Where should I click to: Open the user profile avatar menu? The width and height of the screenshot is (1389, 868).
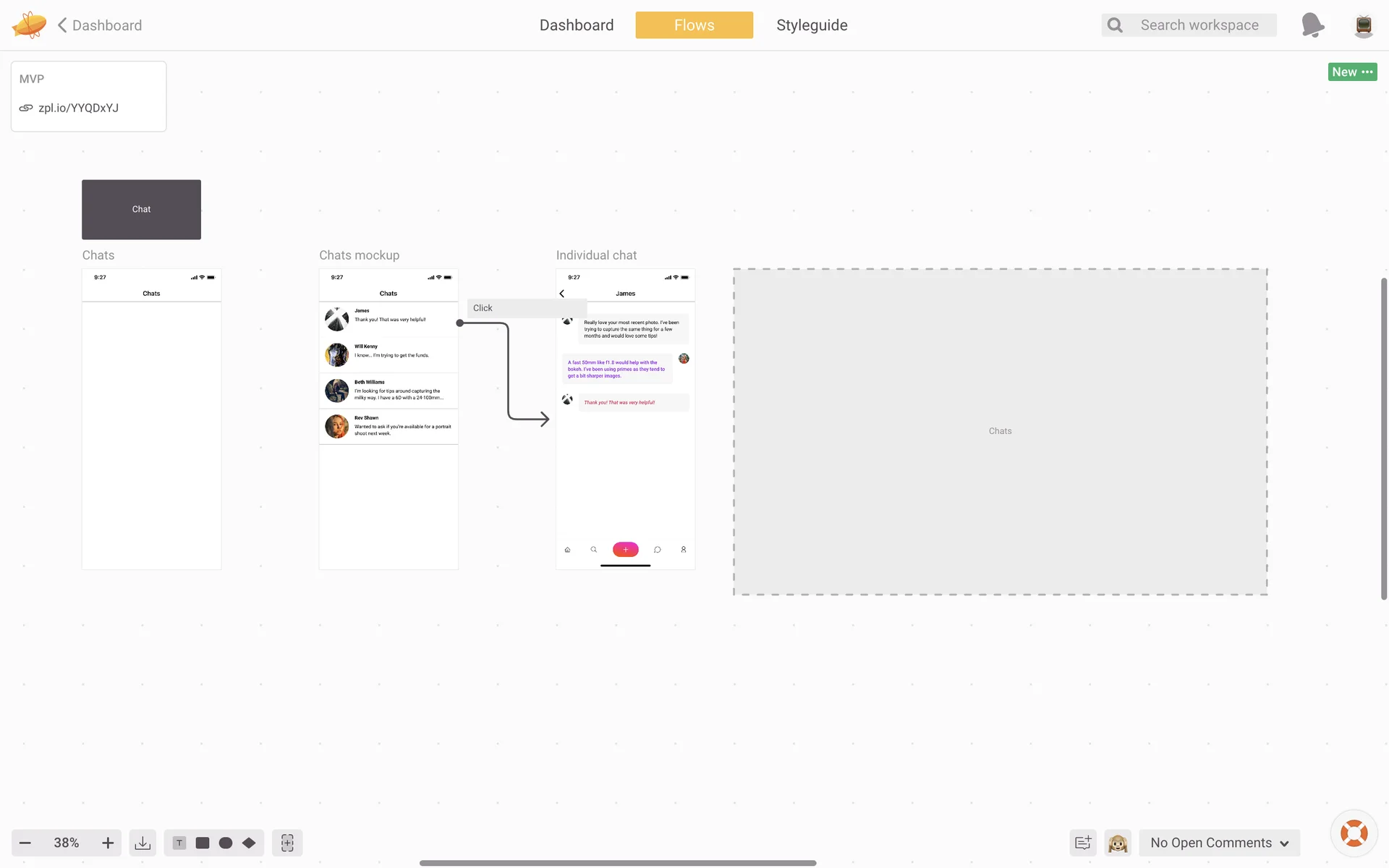click(1364, 25)
